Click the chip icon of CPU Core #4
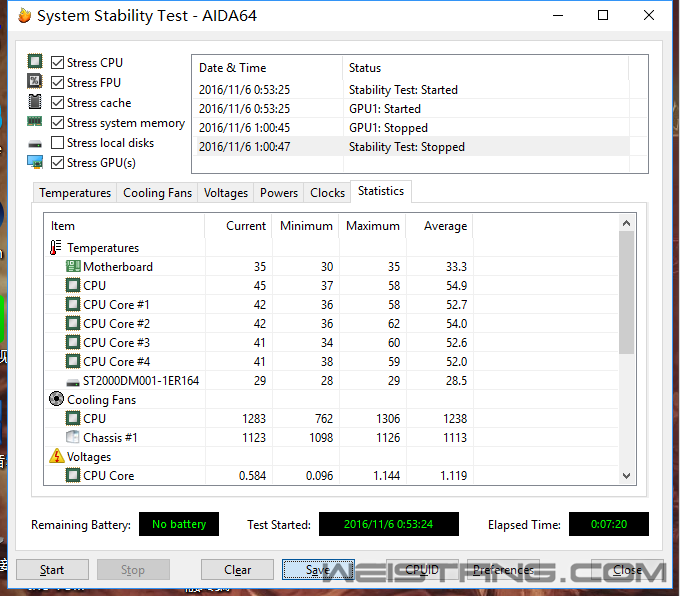This screenshot has width=680, height=596. point(73,361)
